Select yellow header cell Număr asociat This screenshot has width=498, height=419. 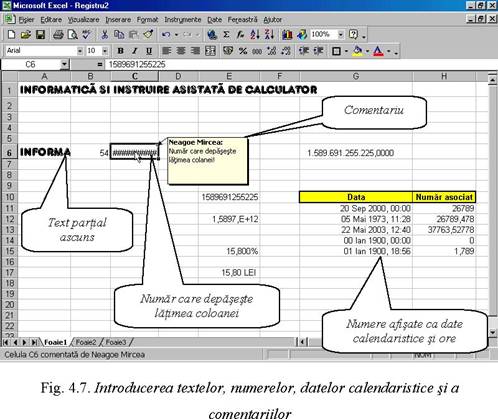pyautogui.click(x=444, y=197)
